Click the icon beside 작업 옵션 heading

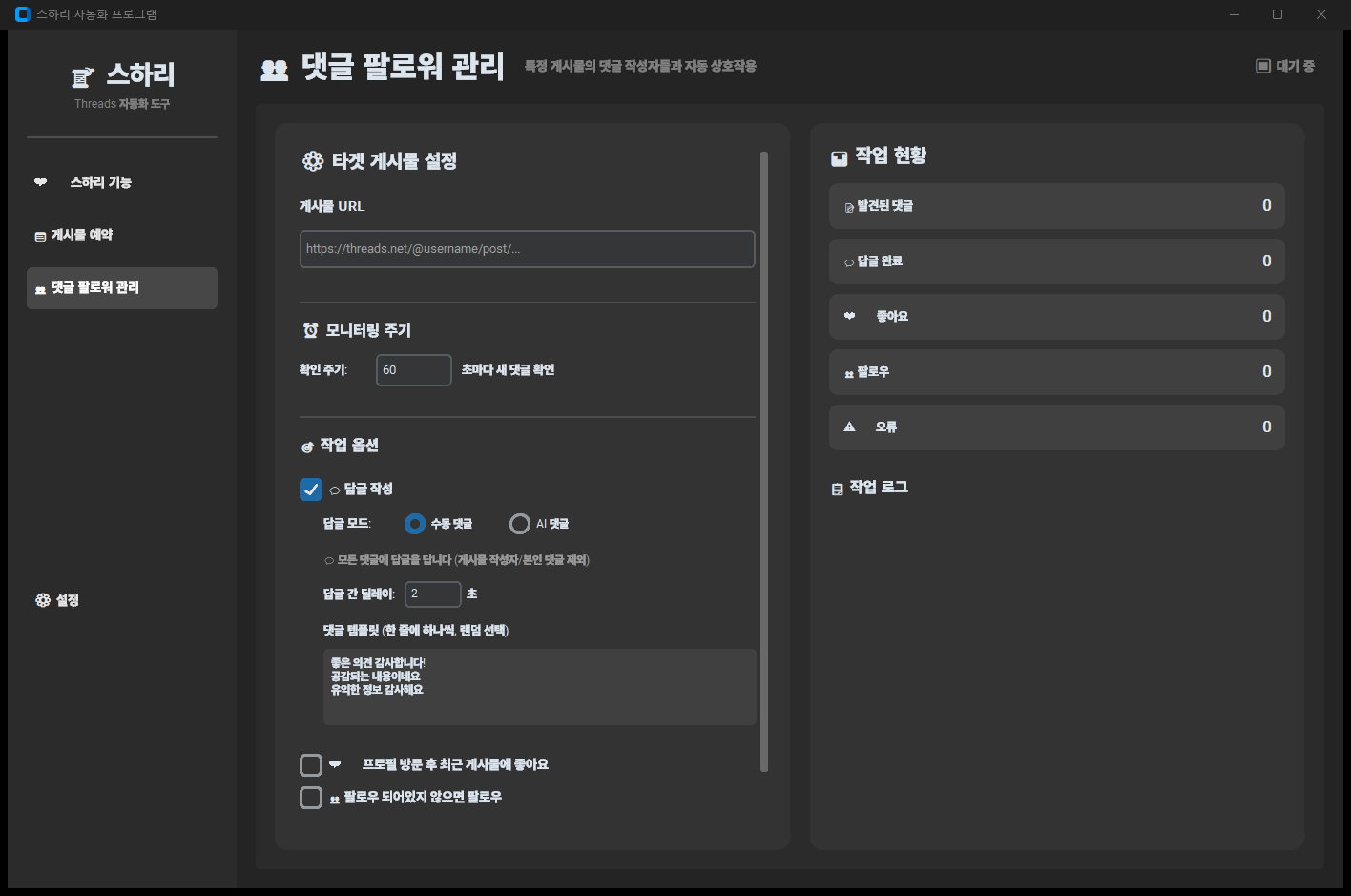coord(307,447)
